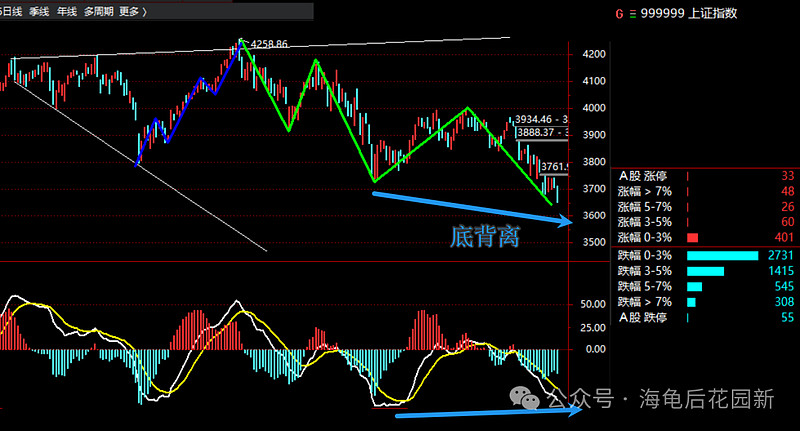Click the count 2731 for 跌幅 0-3%

[x=782, y=256]
